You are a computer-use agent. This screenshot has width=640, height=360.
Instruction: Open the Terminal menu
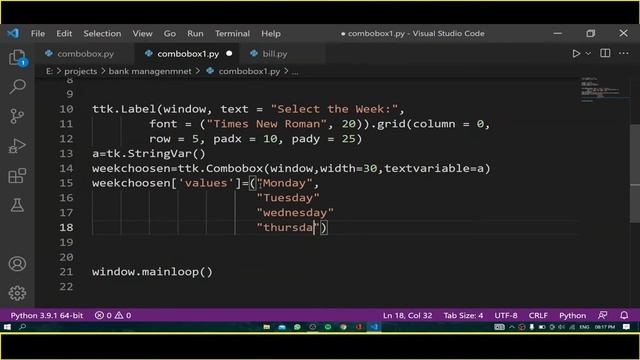(232, 33)
